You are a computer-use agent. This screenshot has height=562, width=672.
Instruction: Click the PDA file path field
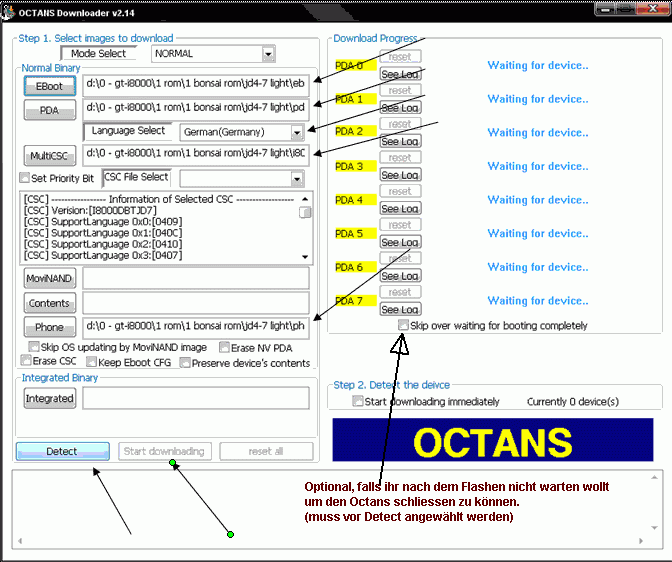pos(196,108)
